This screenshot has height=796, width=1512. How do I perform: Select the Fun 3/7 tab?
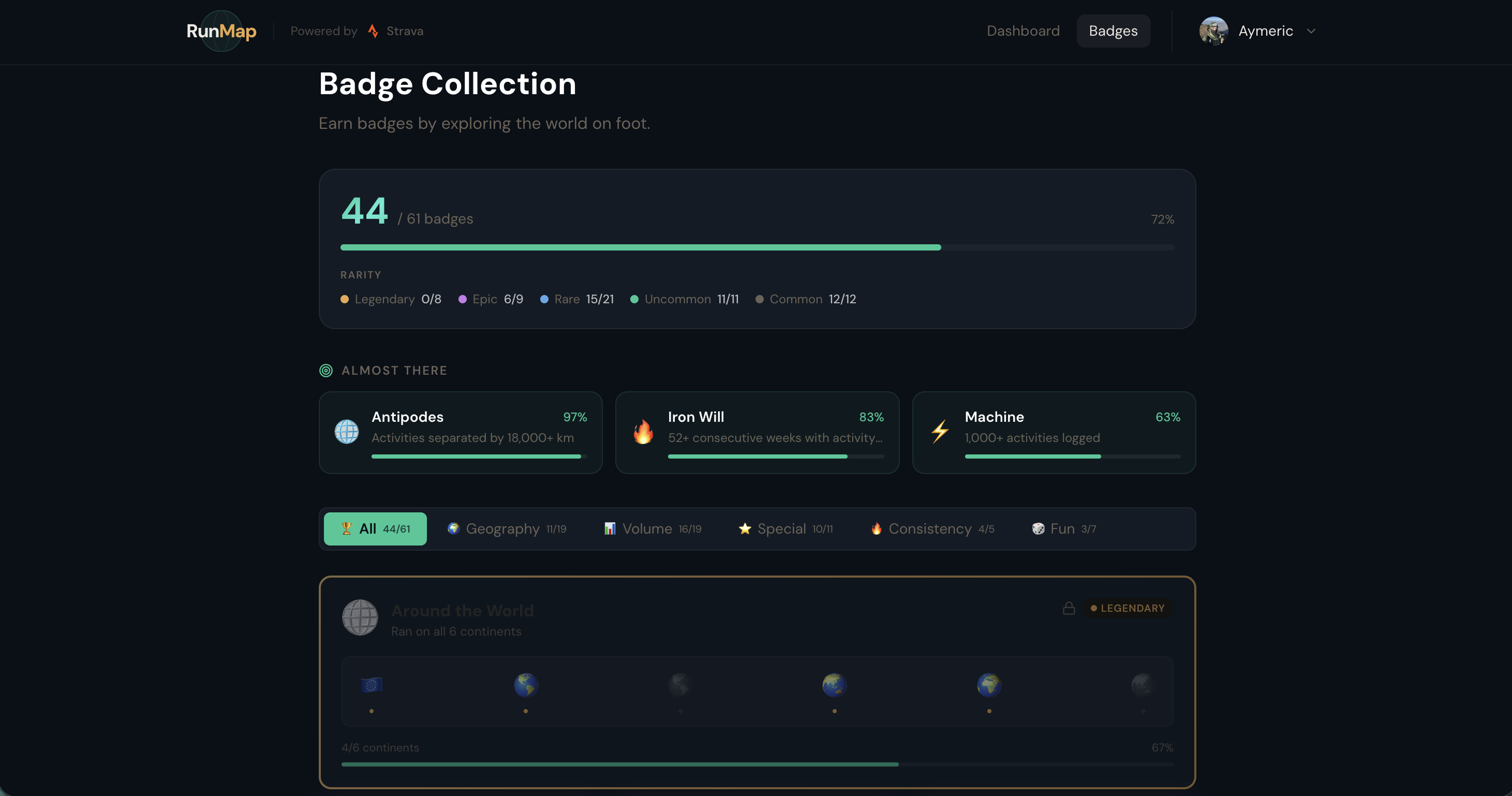coord(1063,529)
